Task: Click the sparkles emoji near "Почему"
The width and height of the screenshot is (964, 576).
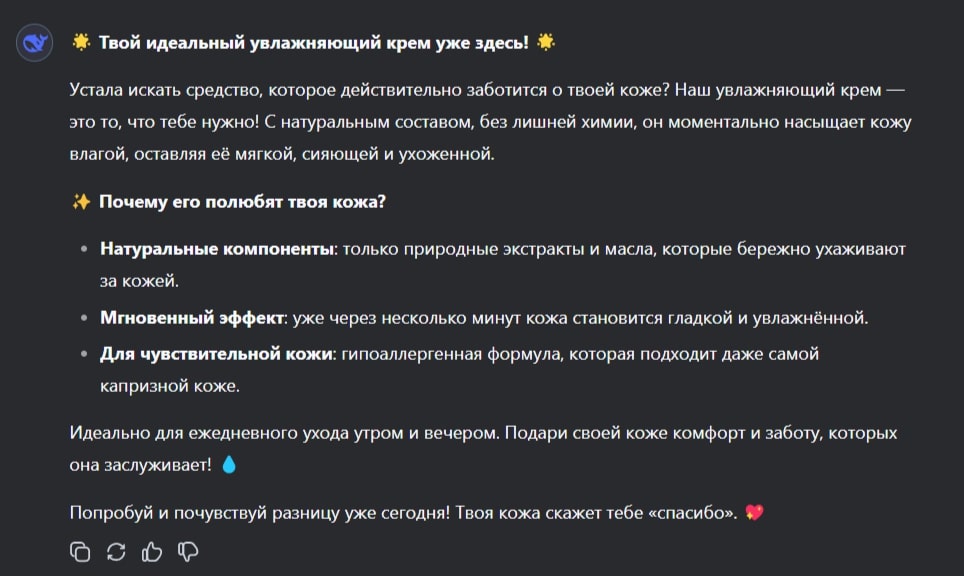Action: [x=81, y=201]
